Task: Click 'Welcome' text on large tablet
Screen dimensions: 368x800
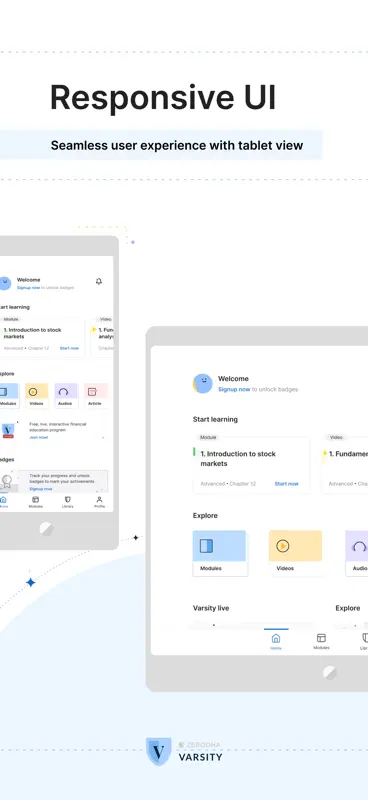Action: (233, 379)
